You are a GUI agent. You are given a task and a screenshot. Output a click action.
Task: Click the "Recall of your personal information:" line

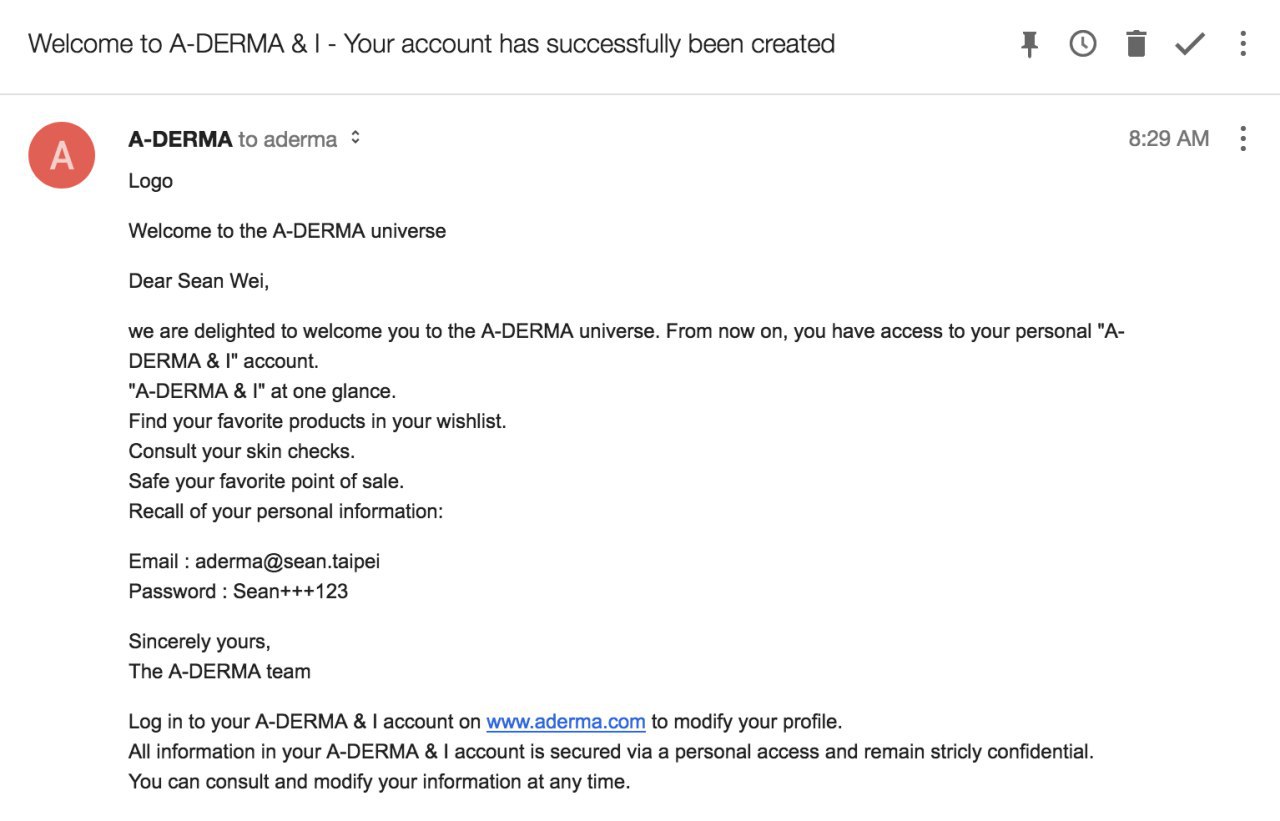(285, 511)
